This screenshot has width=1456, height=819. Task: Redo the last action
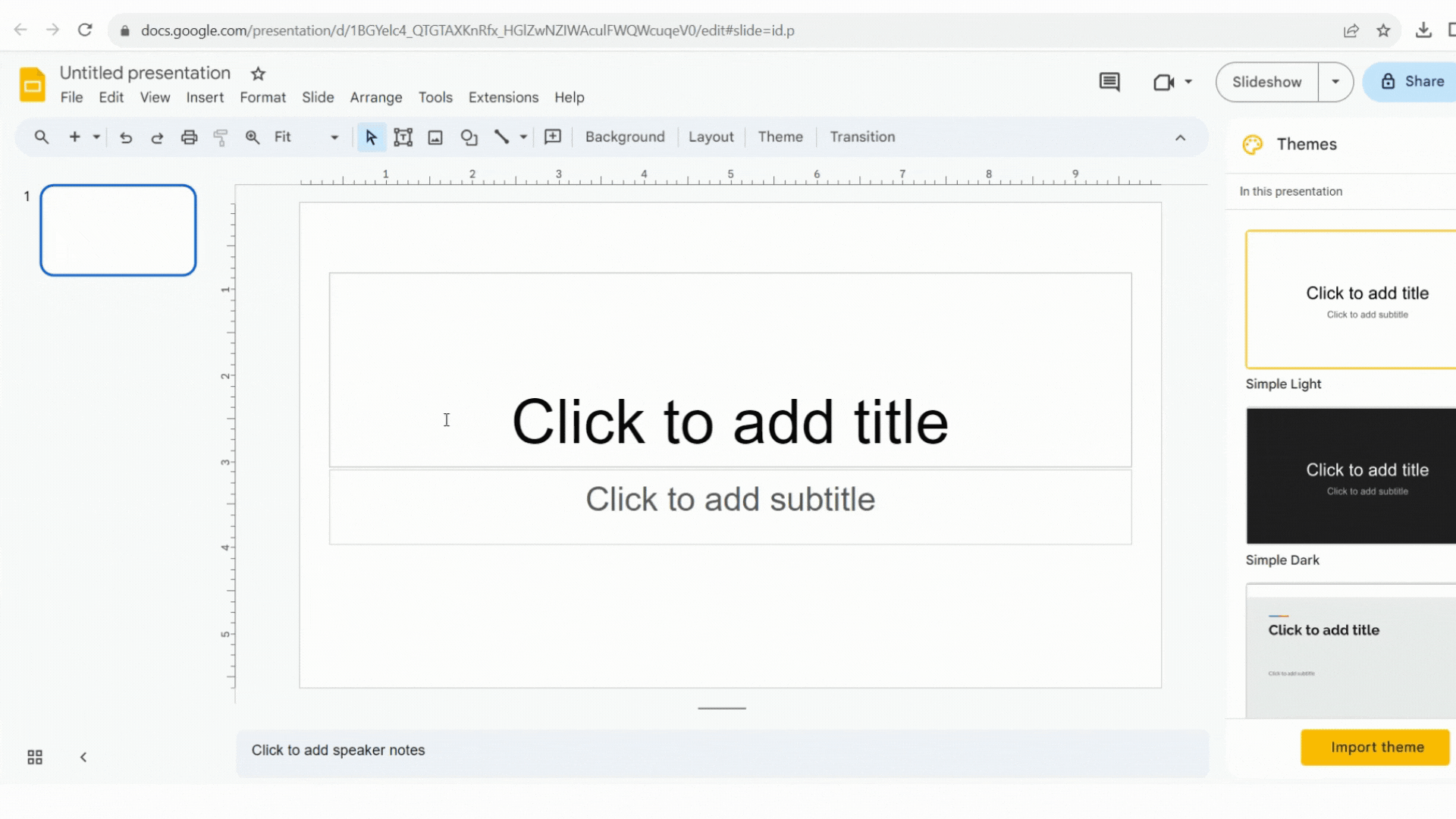point(157,137)
